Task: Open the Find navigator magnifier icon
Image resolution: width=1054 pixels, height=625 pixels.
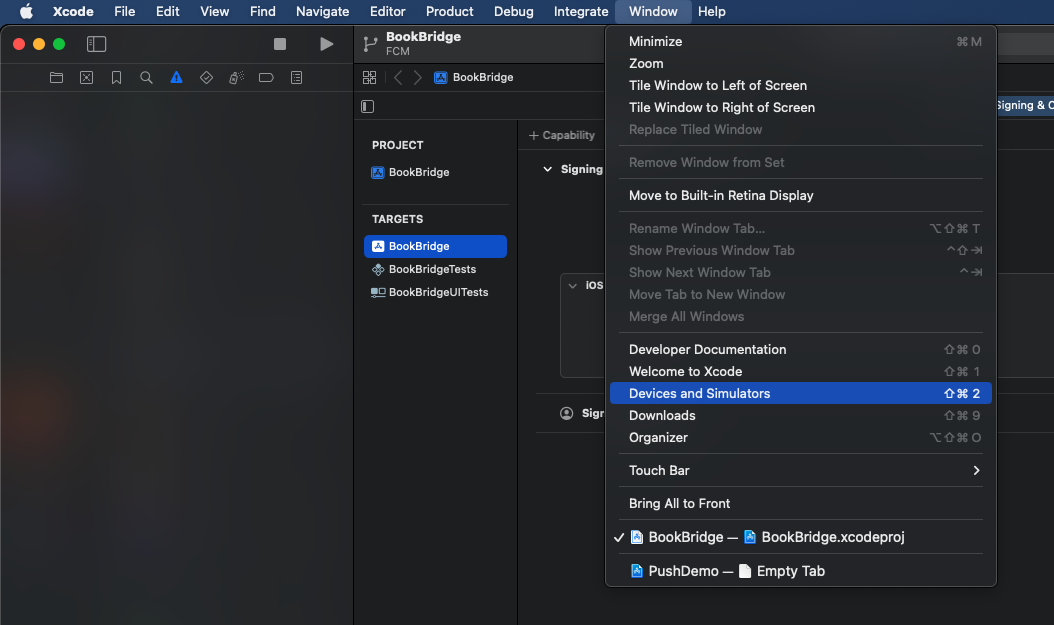Action: pyautogui.click(x=147, y=78)
